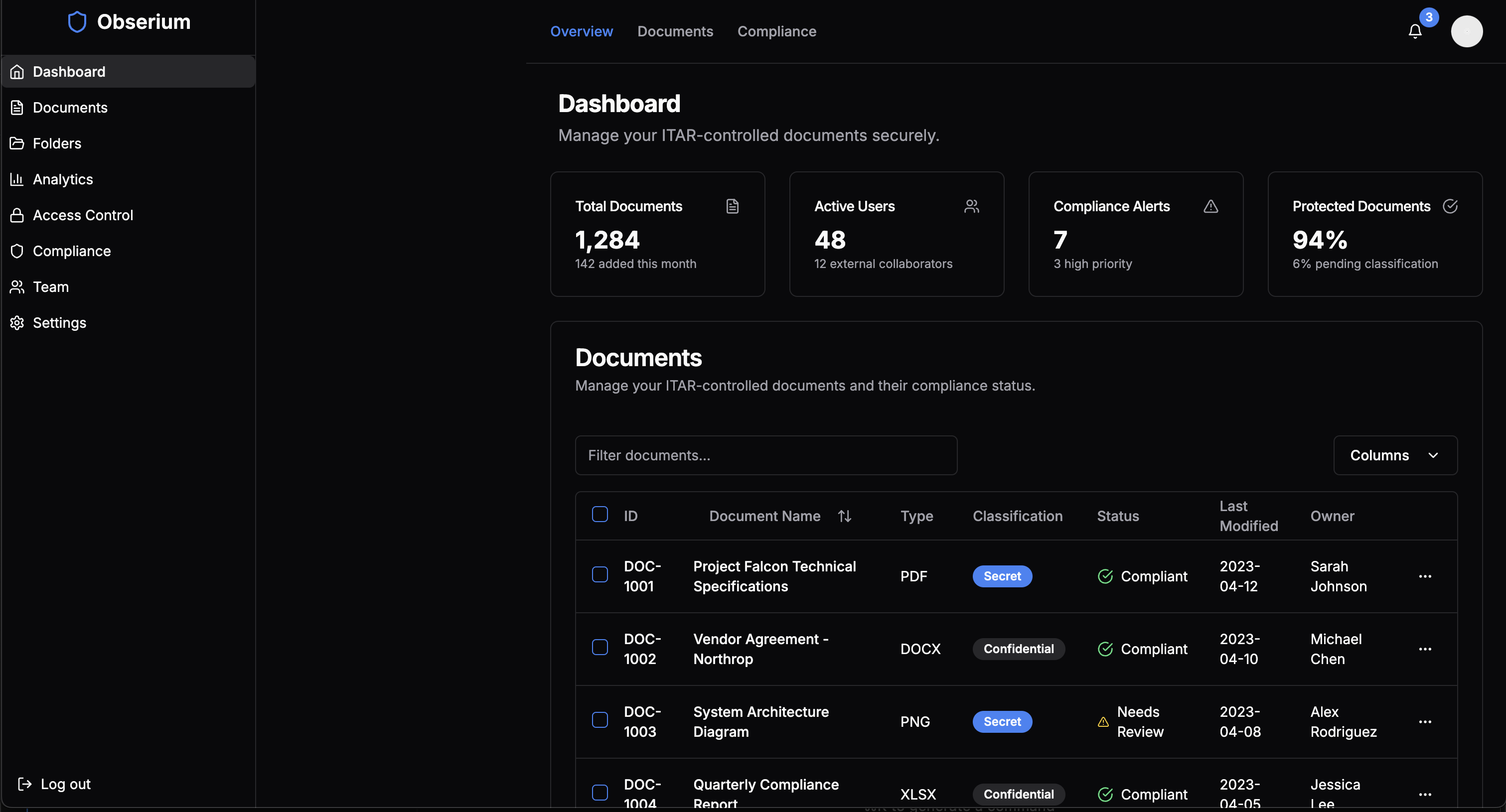1506x812 pixels.
Task: Select the Access Control lock icon
Action: pos(17,215)
